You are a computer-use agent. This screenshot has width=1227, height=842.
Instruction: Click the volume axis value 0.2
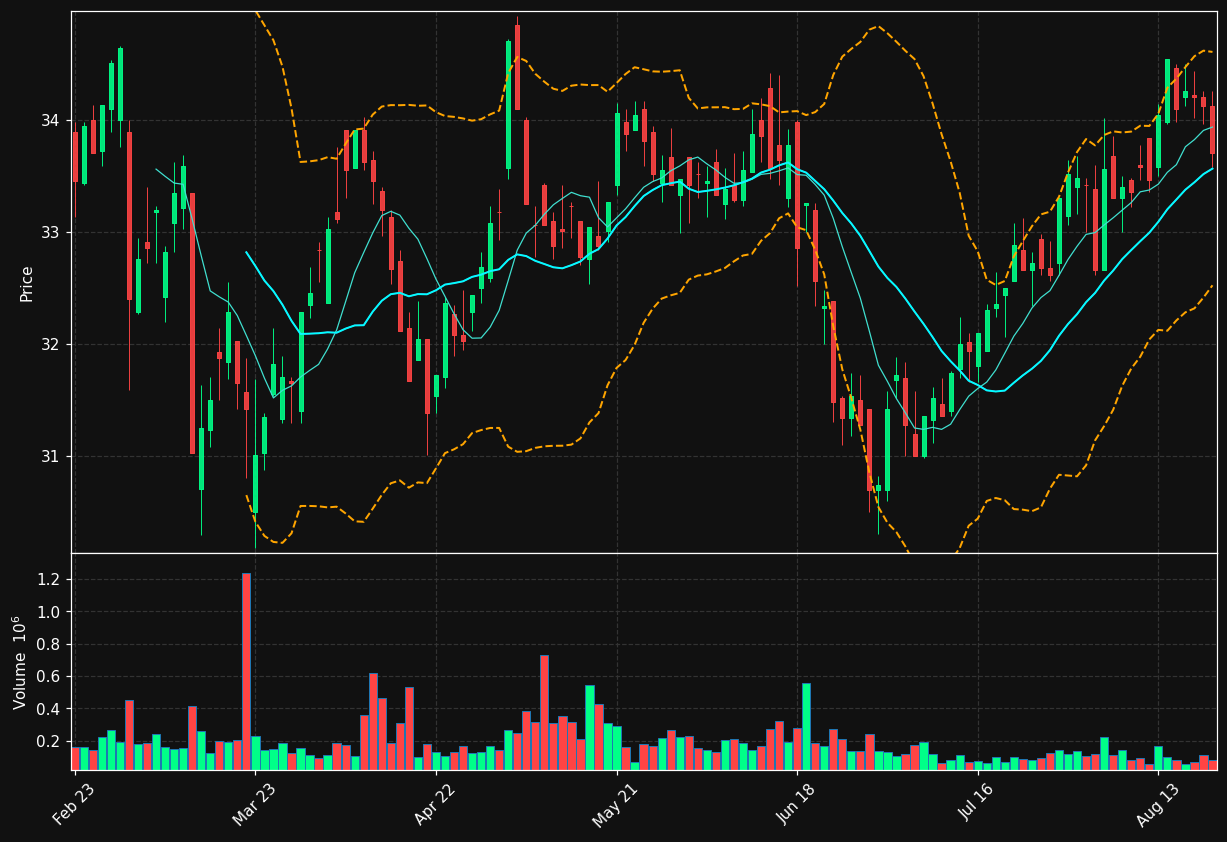49,742
